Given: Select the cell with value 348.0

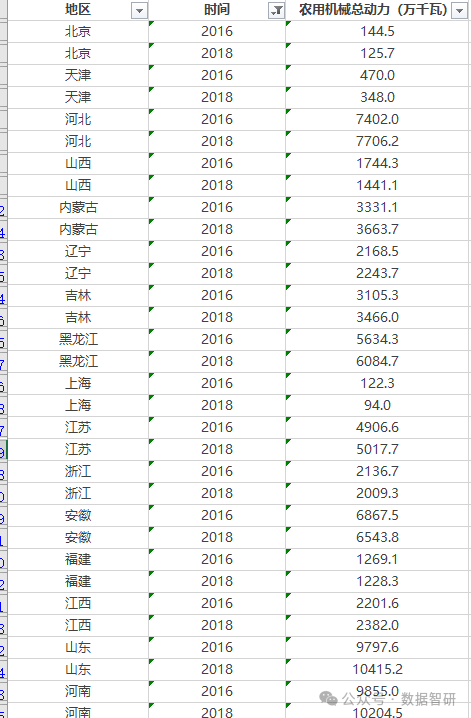Looking at the screenshot, I should pos(377,98).
